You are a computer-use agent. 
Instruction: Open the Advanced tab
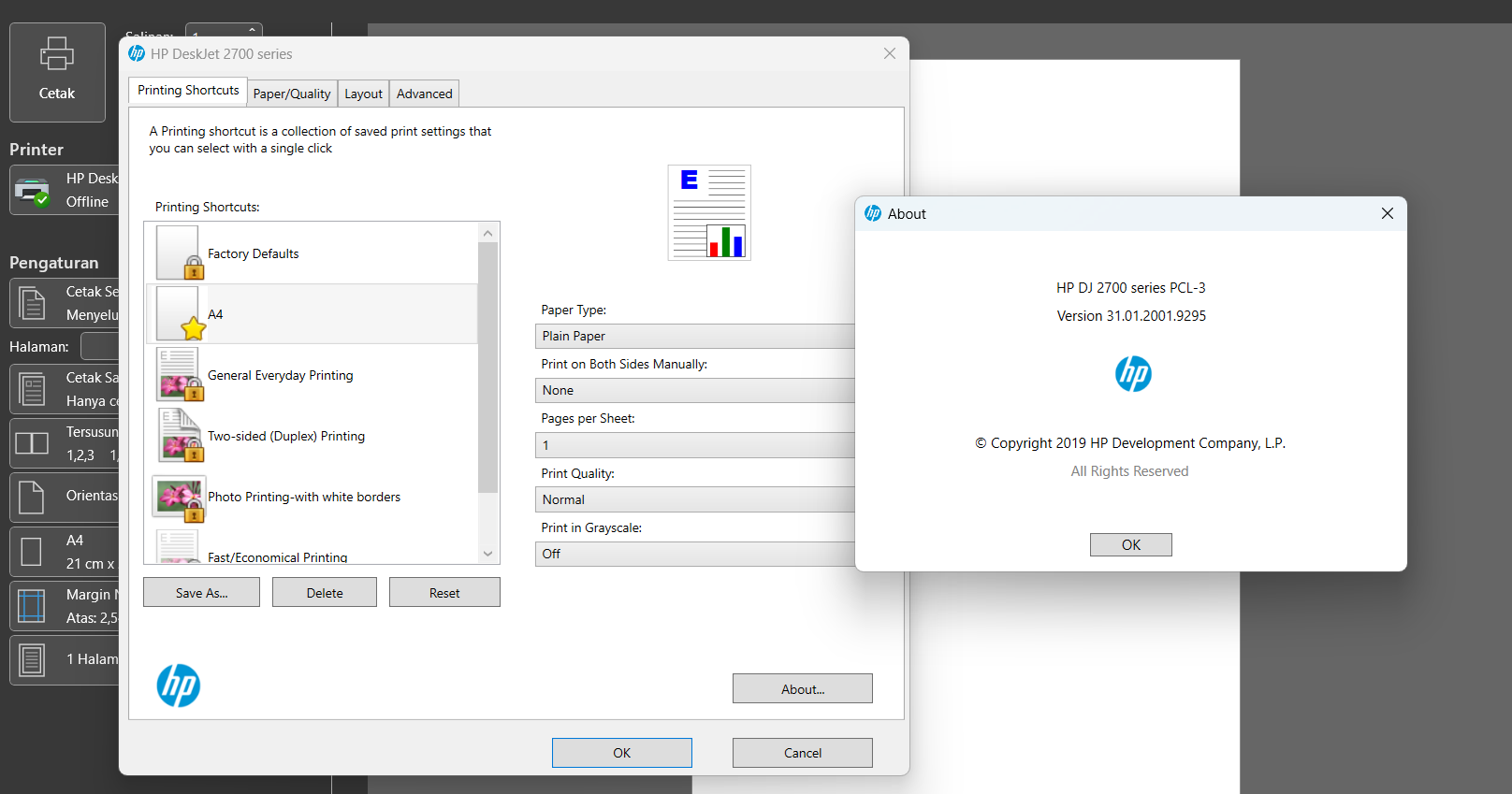(x=424, y=94)
